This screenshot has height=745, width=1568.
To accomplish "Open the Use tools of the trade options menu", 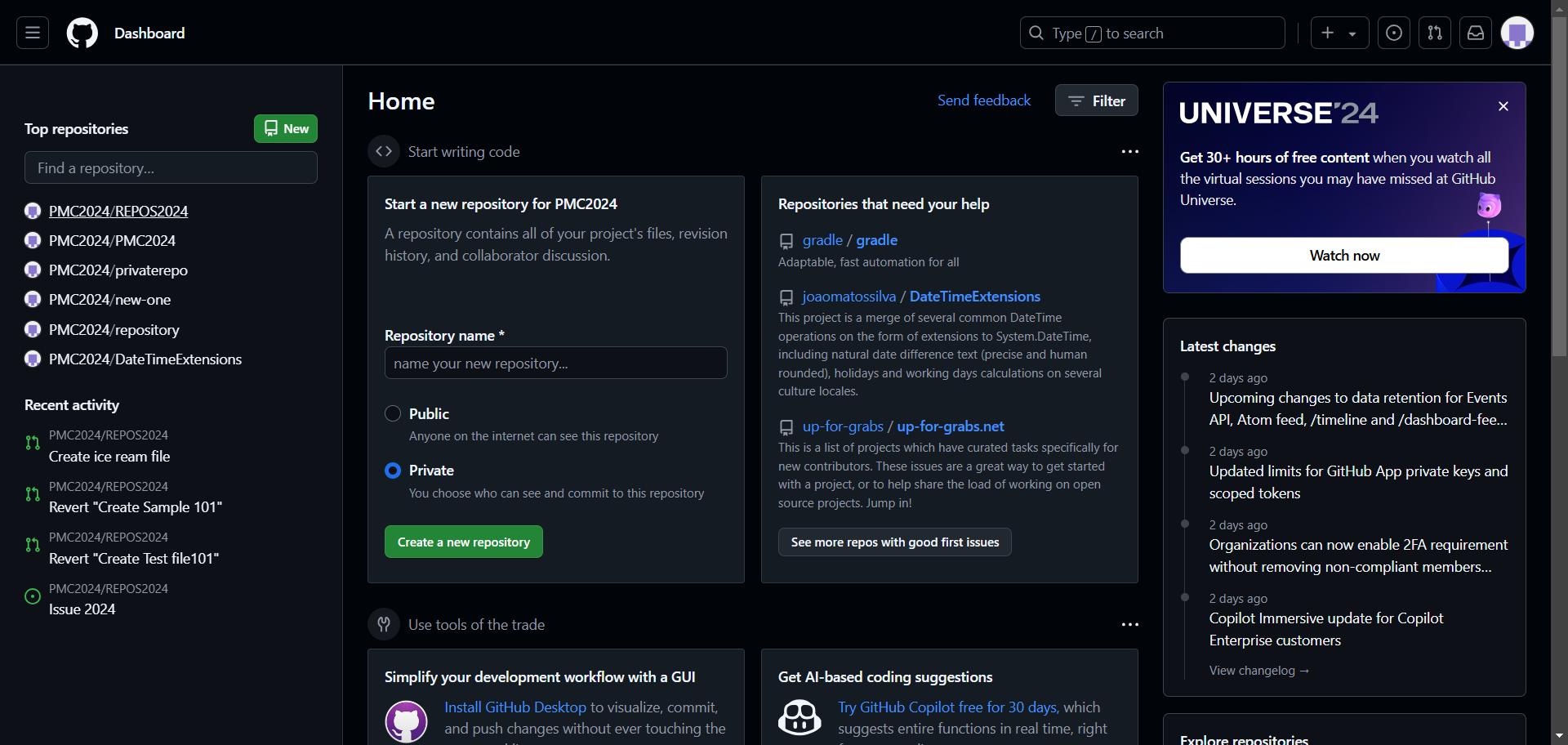I will (1129, 624).
